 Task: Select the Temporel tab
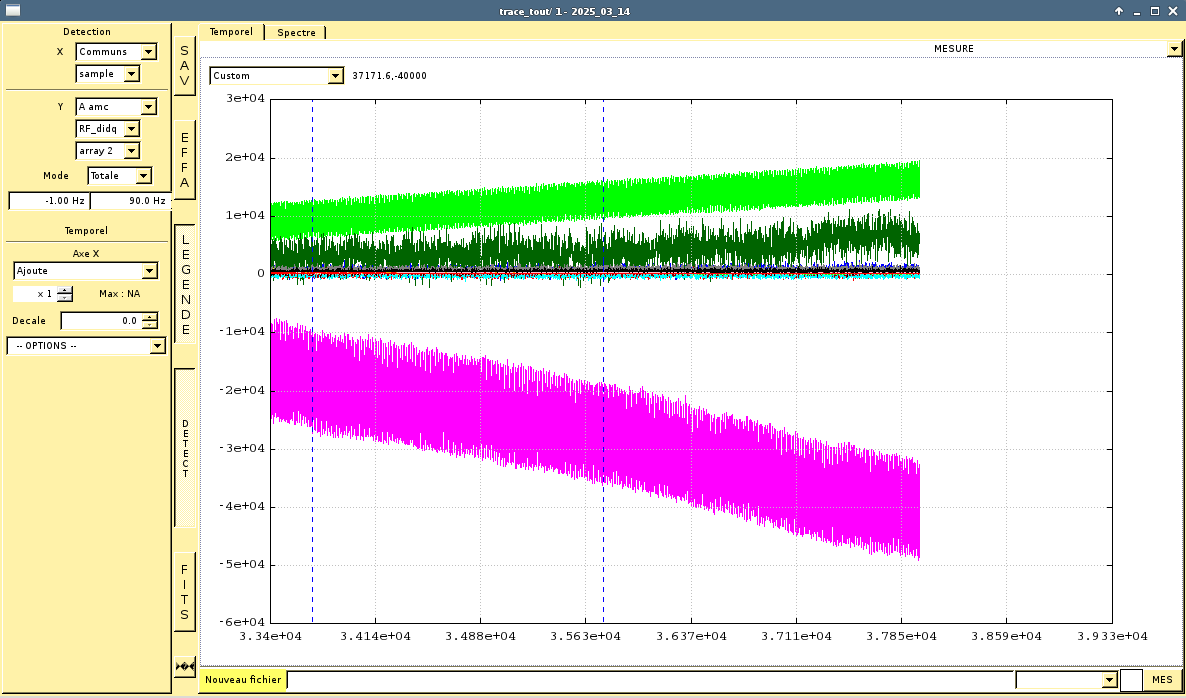pyautogui.click(x=231, y=32)
